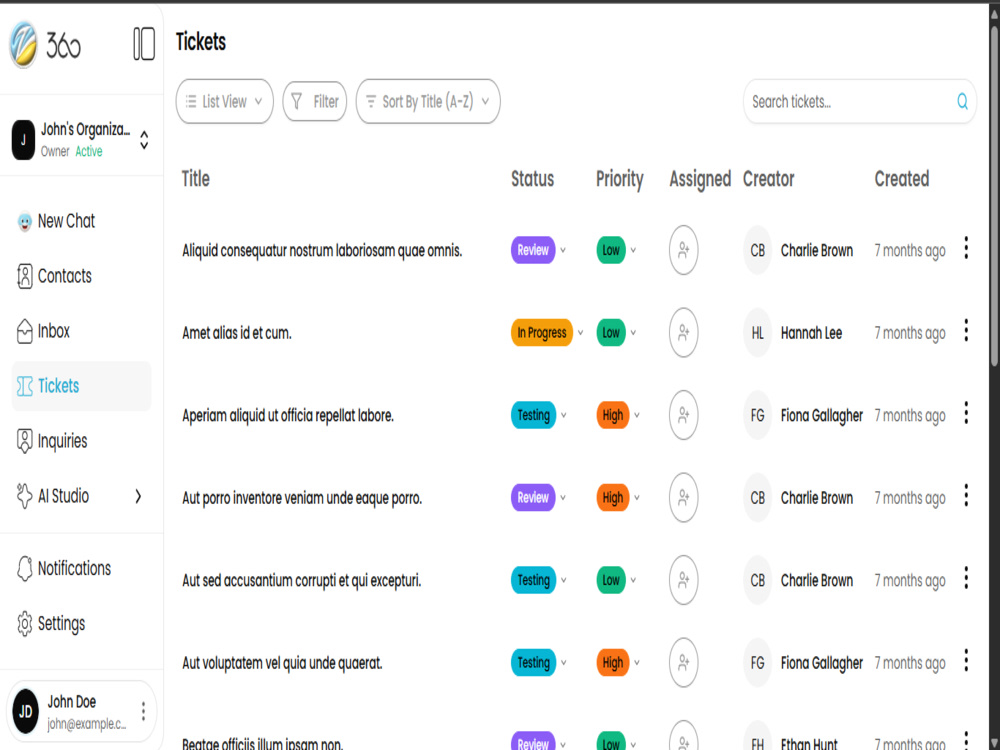Click the Priority column header
Image resolution: width=1000 pixels, height=750 pixels.
(x=619, y=179)
